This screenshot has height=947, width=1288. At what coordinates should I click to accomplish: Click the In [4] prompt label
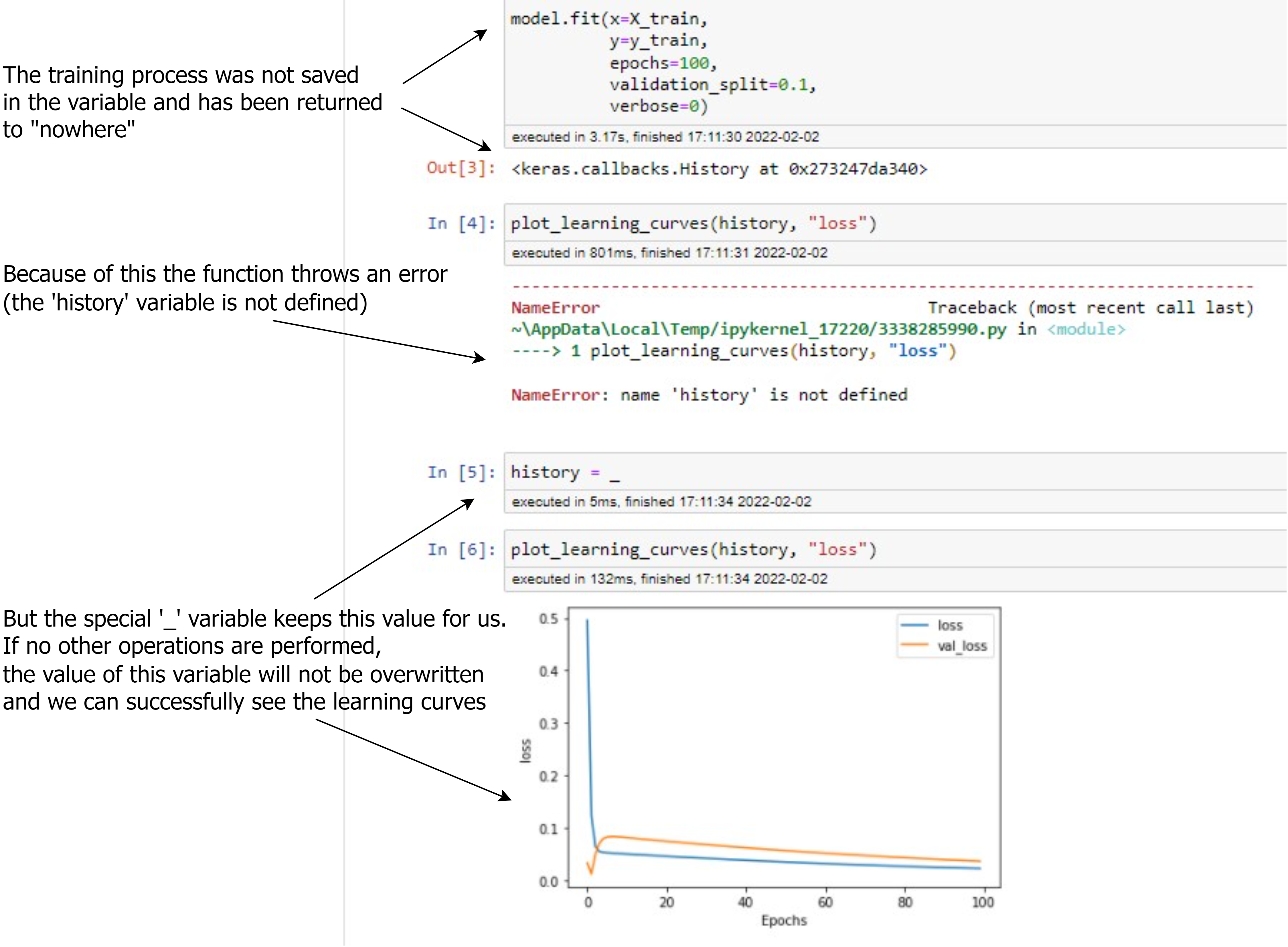(461, 223)
